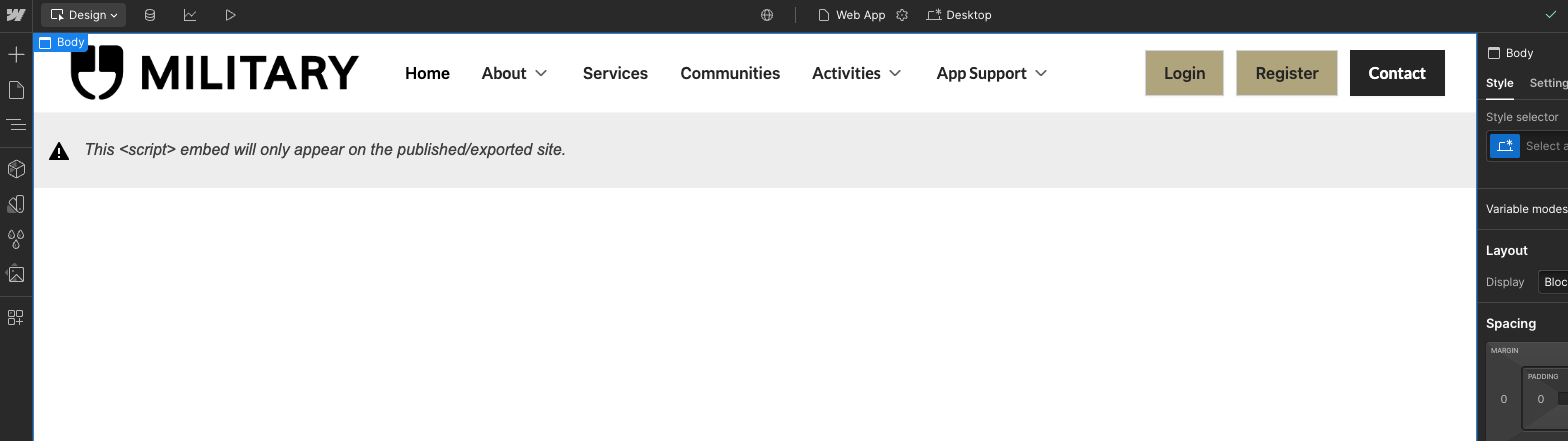Switch to the Style tab
This screenshot has width=1568, height=441.
tap(1499, 83)
